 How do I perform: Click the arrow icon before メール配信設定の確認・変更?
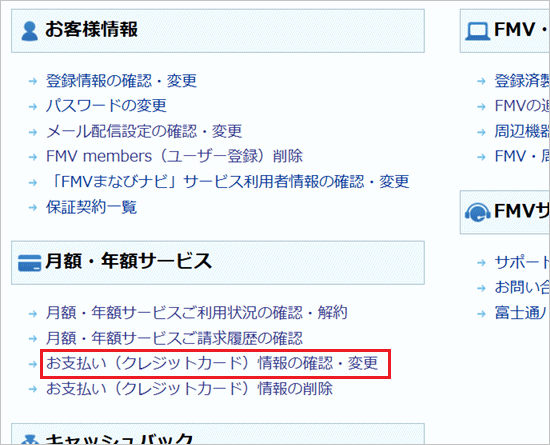click(33, 132)
